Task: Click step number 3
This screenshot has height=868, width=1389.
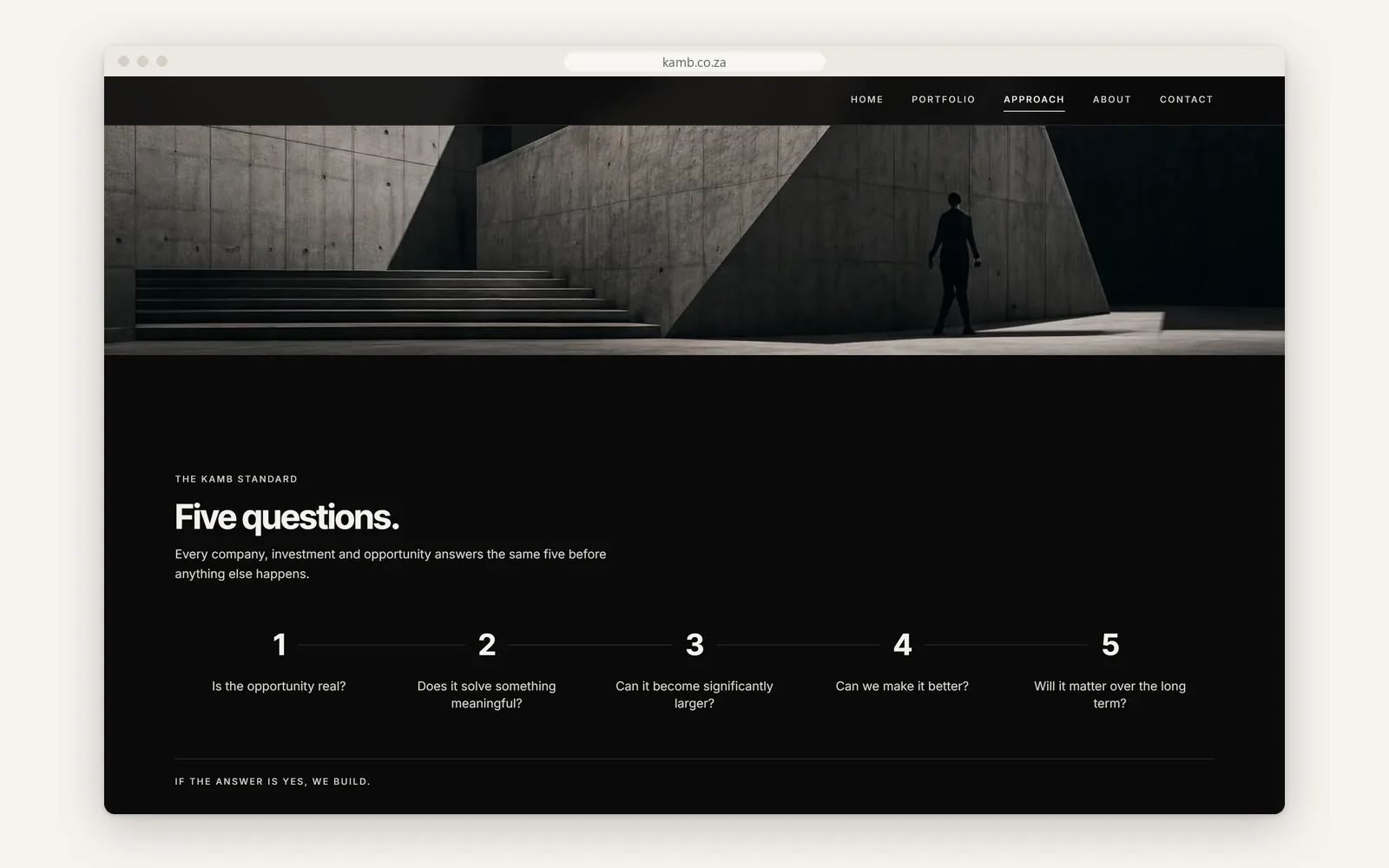Action: pos(694,645)
